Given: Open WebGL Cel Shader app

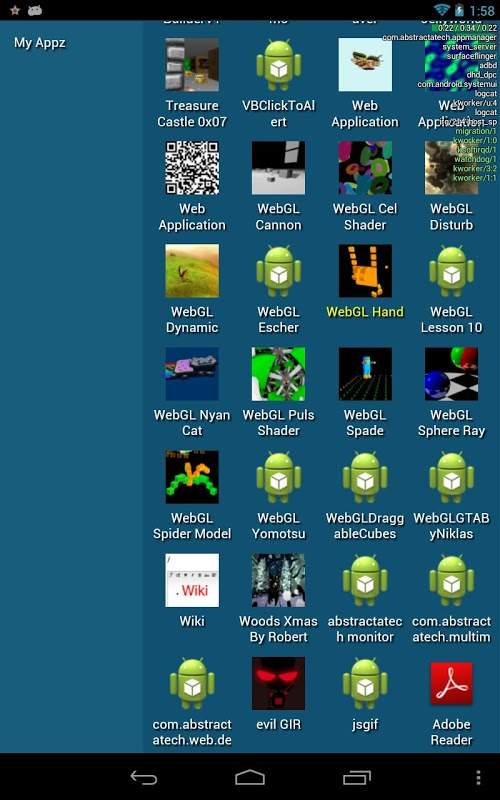Looking at the screenshot, I should click(365, 168).
